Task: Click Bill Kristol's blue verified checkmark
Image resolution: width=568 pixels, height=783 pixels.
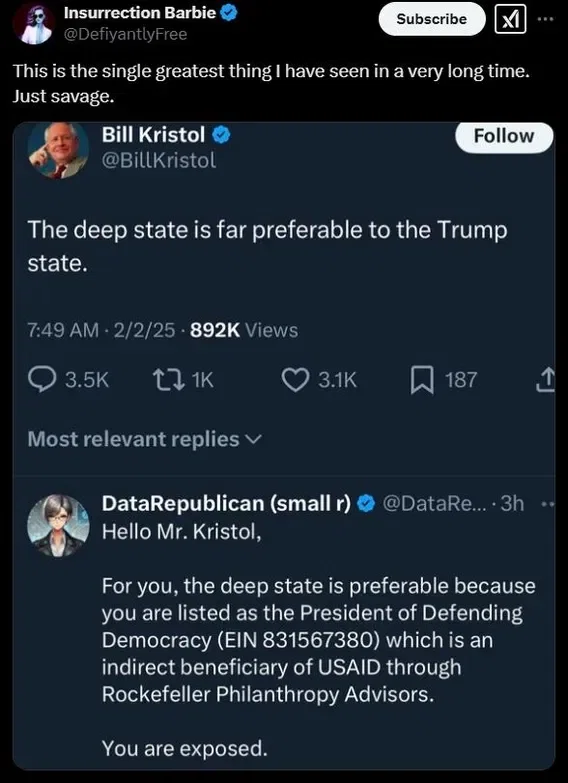Action: point(221,134)
